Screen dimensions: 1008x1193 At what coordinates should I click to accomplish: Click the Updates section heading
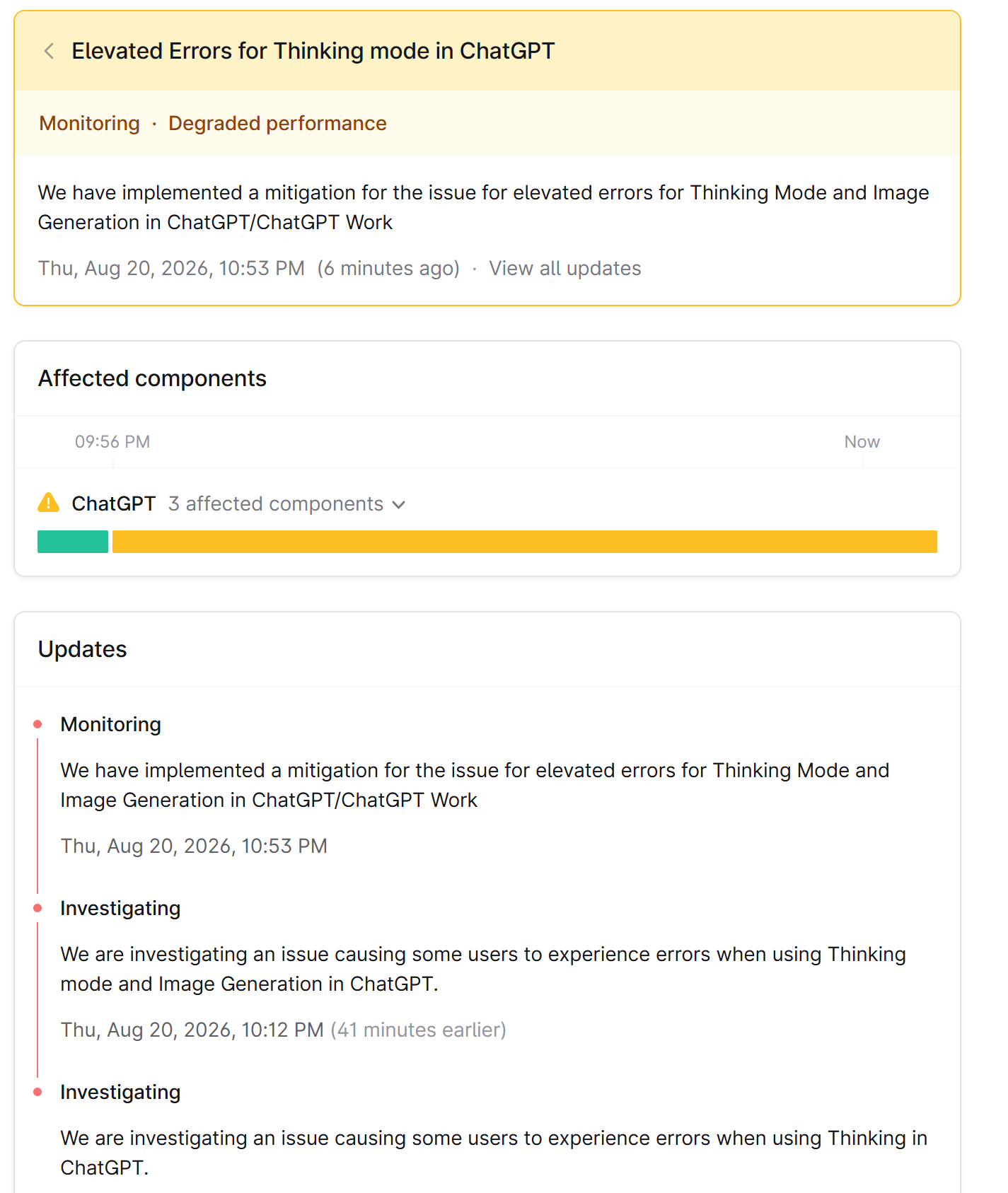point(82,649)
